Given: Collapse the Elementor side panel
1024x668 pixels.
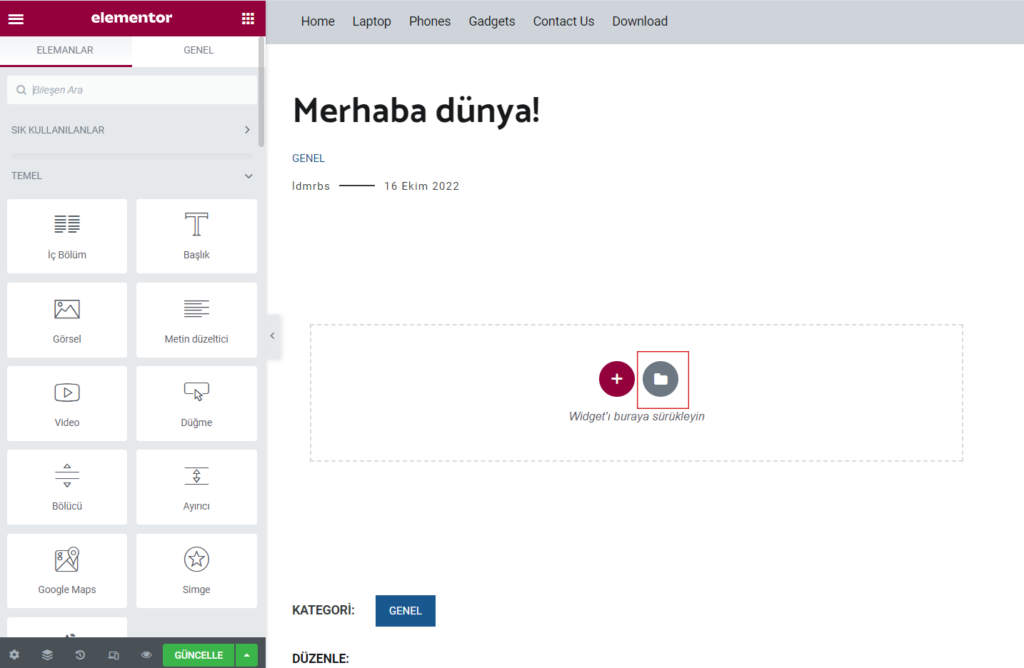Looking at the screenshot, I should (x=272, y=337).
